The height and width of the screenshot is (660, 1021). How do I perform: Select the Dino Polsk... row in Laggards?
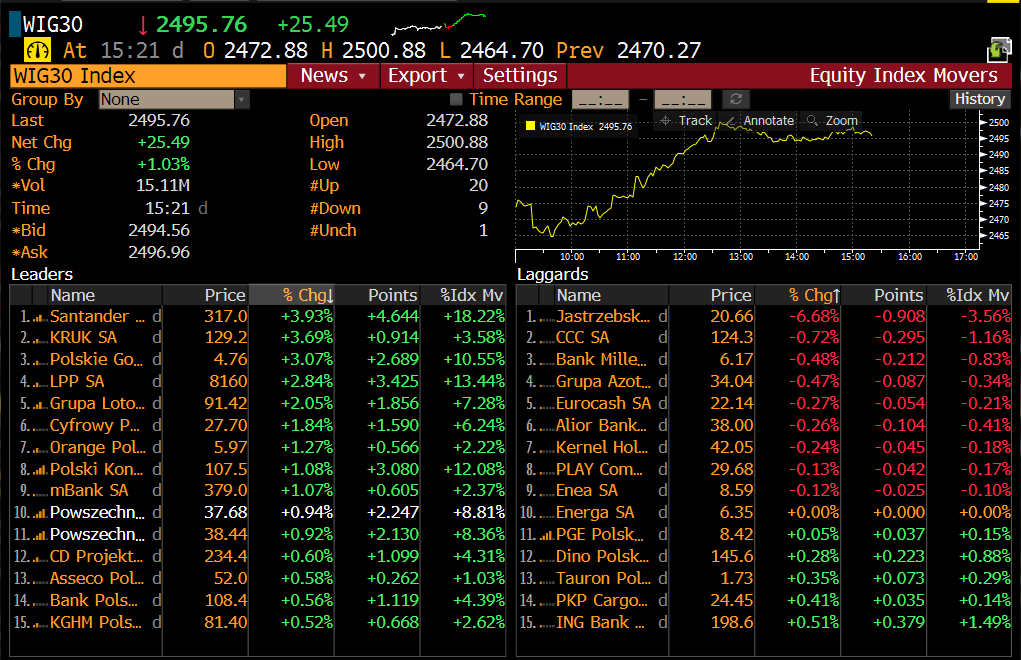pos(764,557)
